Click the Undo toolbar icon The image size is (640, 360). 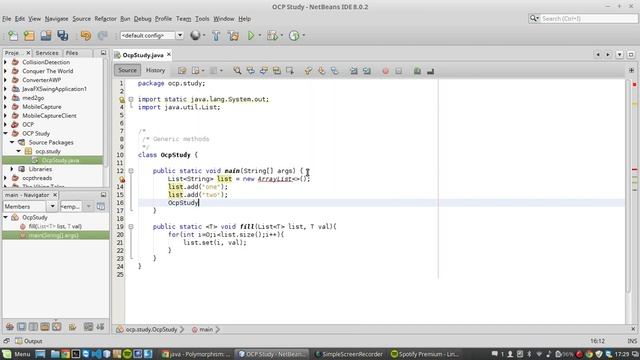(86, 36)
